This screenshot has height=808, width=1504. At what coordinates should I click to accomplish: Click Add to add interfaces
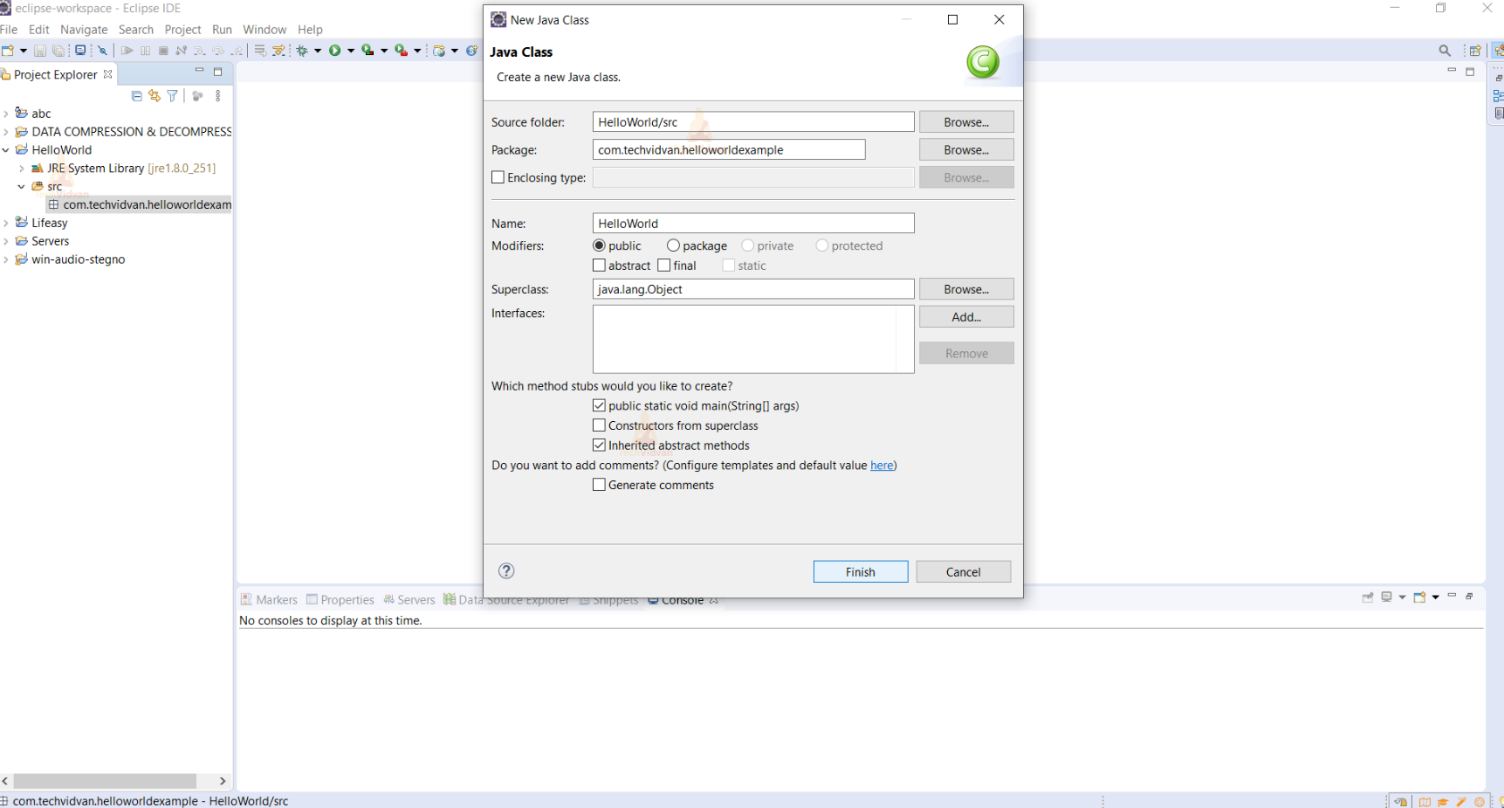tap(966, 317)
